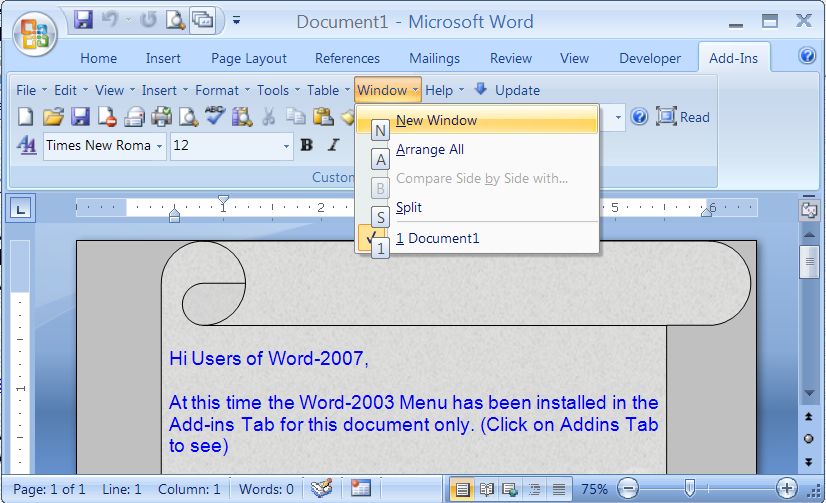Choose Split from the Window menu
Viewport: 826px width, 503px height.
pos(477,207)
